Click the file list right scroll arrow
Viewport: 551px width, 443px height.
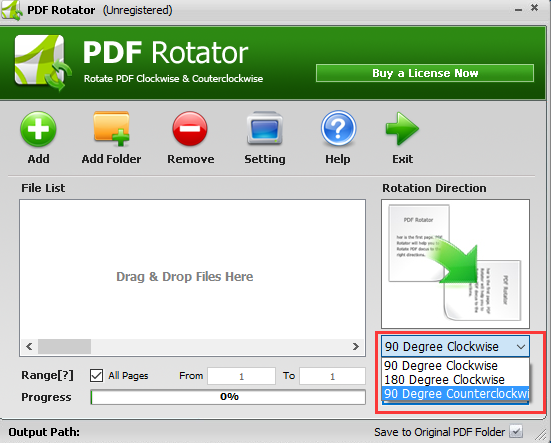[x=356, y=347]
